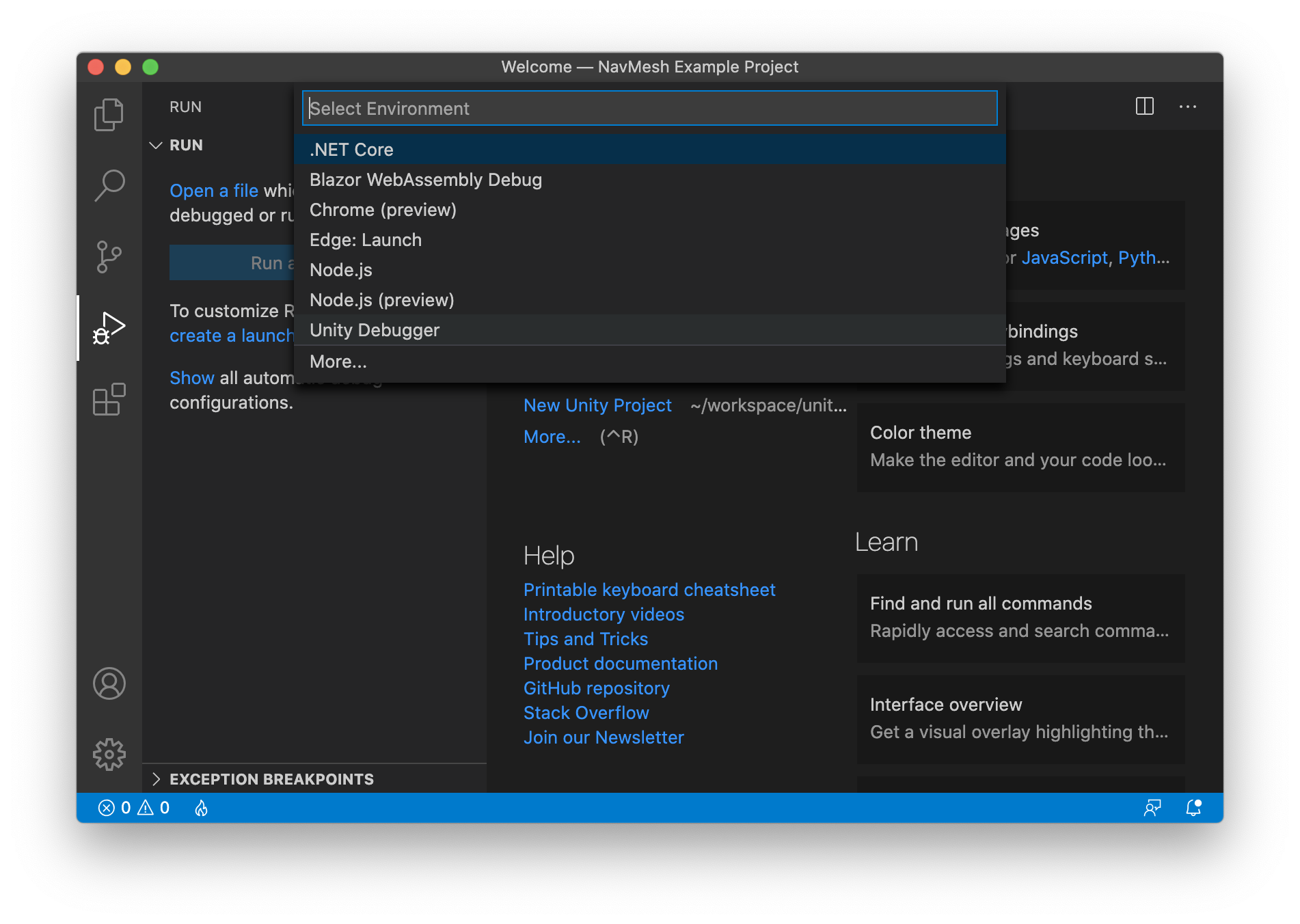Screen dimensions: 1300x924
Task: Open notifications from the bell icon
Action: [x=1193, y=807]
